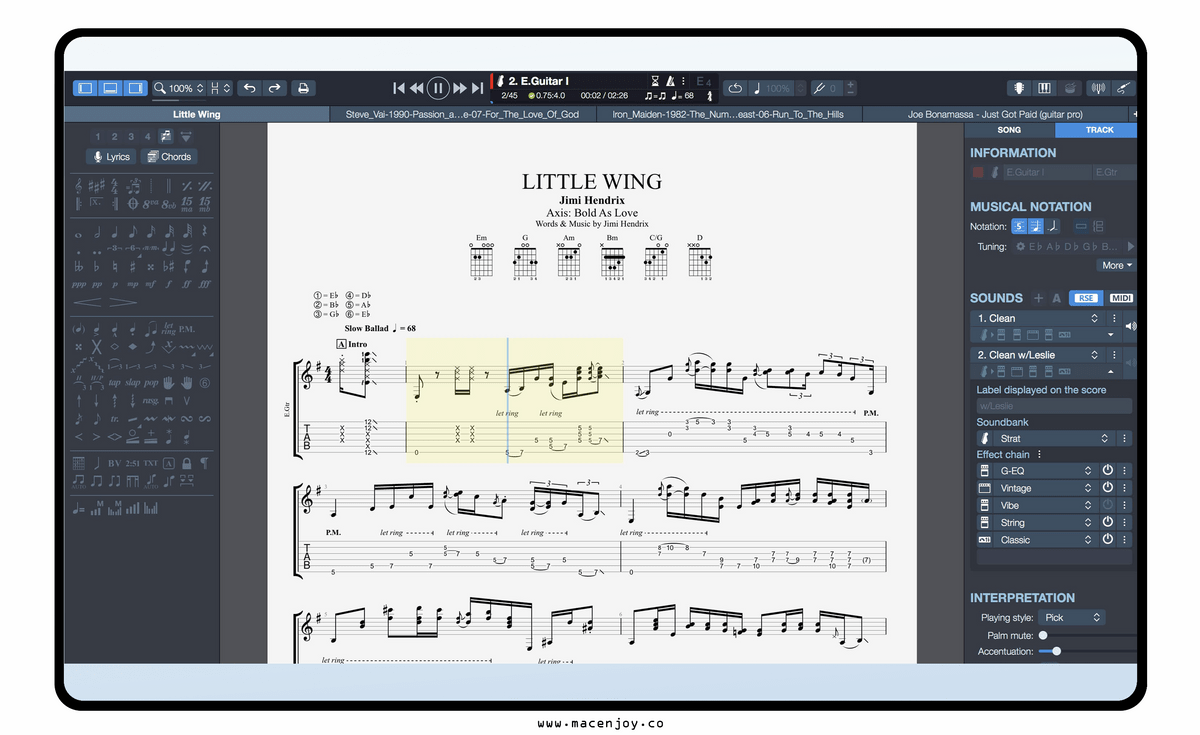Toggle power for the String effect
Viewport: 1200px width, 735px height.
(1108, 522)
